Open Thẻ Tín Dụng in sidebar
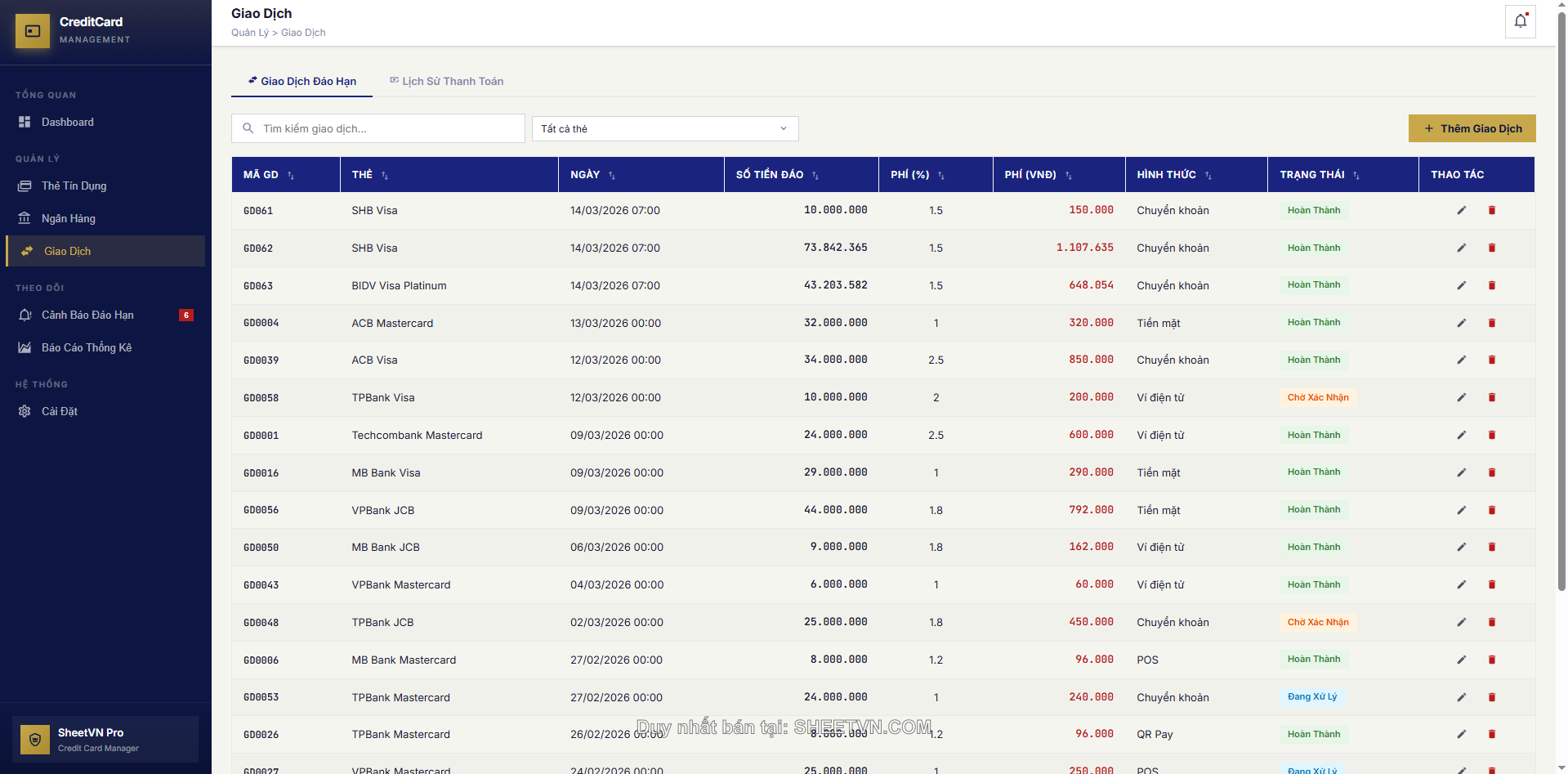Screen dimensions: 1568x774 coord(74,186)
